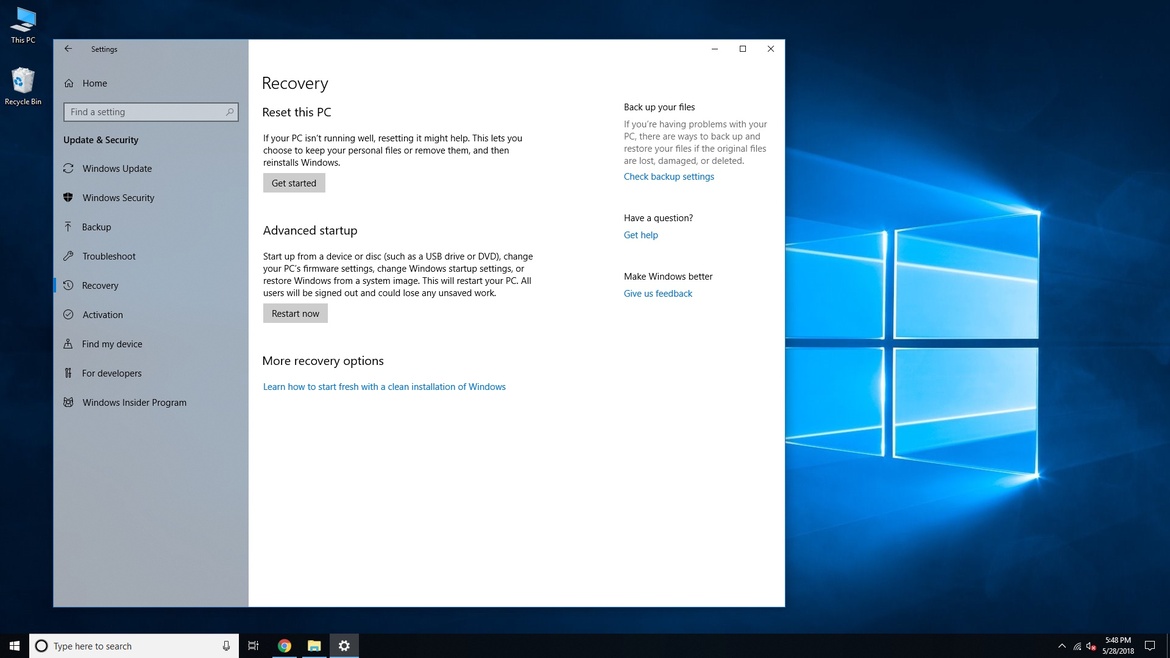Select Recovery in the sidebar
Viewport: 1170px width, 658px height.
coord(100,285)
